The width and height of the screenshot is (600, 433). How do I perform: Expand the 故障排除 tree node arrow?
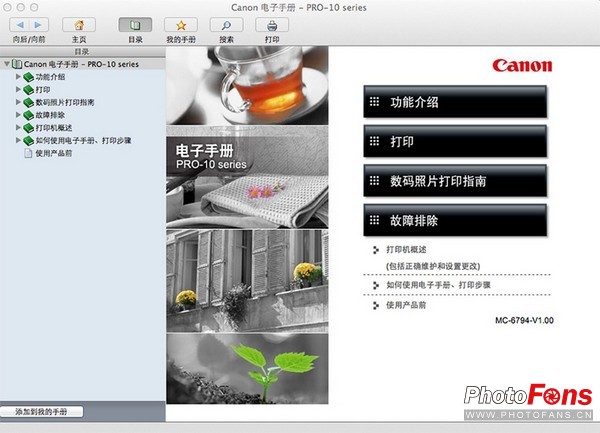(18, 115)
